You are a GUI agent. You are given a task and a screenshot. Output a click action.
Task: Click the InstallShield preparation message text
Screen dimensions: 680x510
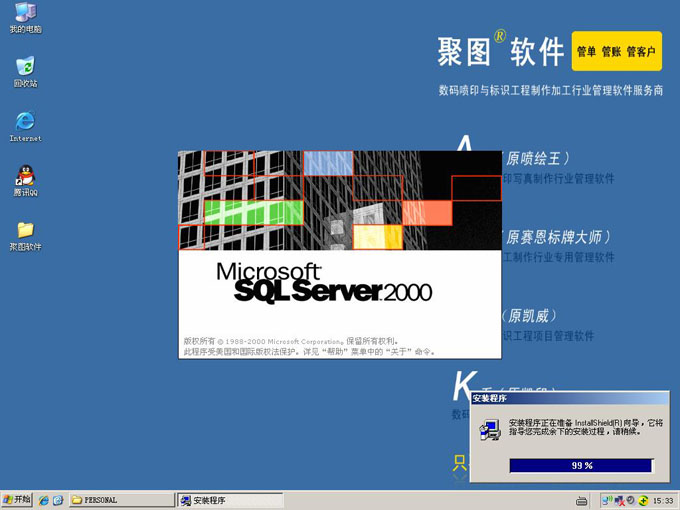pyautogui.click(x=585, y=427)
